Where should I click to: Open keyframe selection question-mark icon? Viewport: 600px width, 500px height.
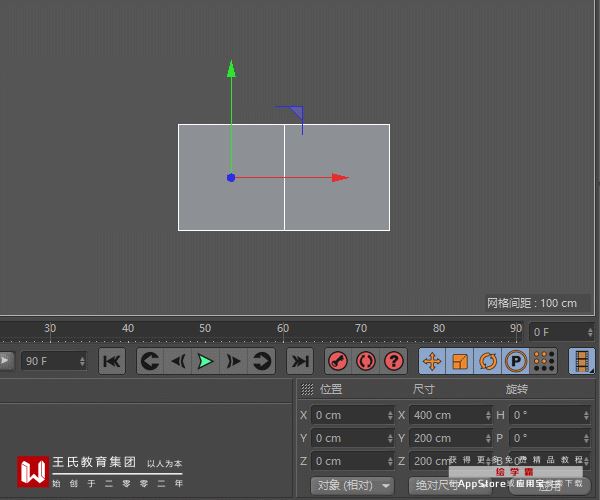(x=394, y=361)
